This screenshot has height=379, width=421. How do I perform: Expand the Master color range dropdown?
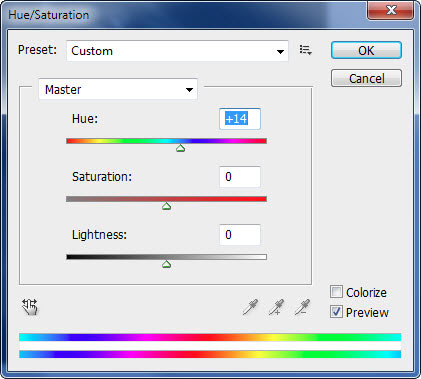coord(118,89)
